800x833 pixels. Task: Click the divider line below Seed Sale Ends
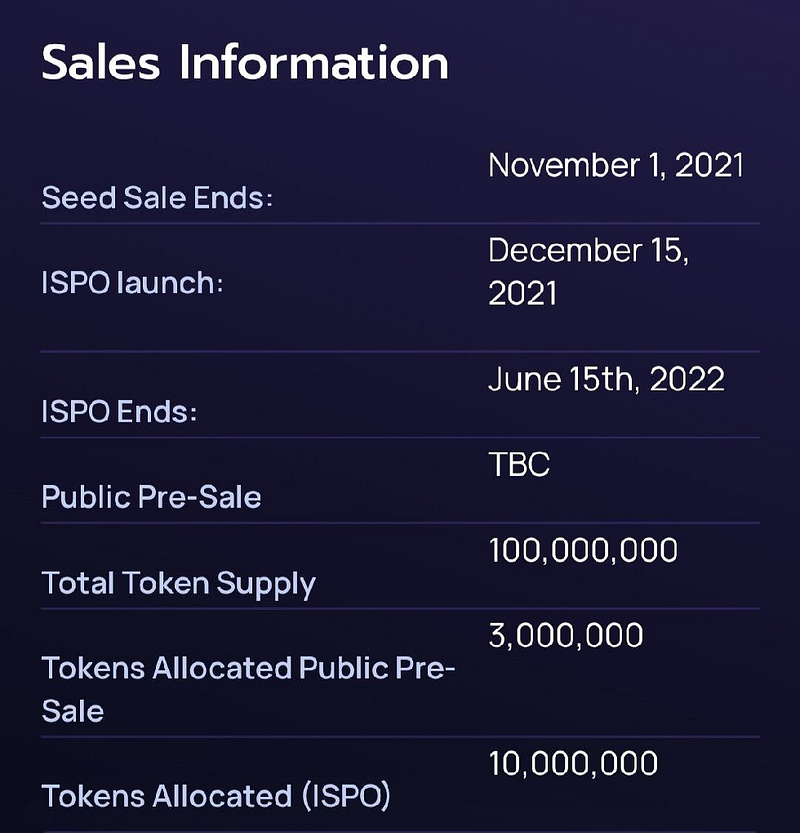[x=400, y=224]
